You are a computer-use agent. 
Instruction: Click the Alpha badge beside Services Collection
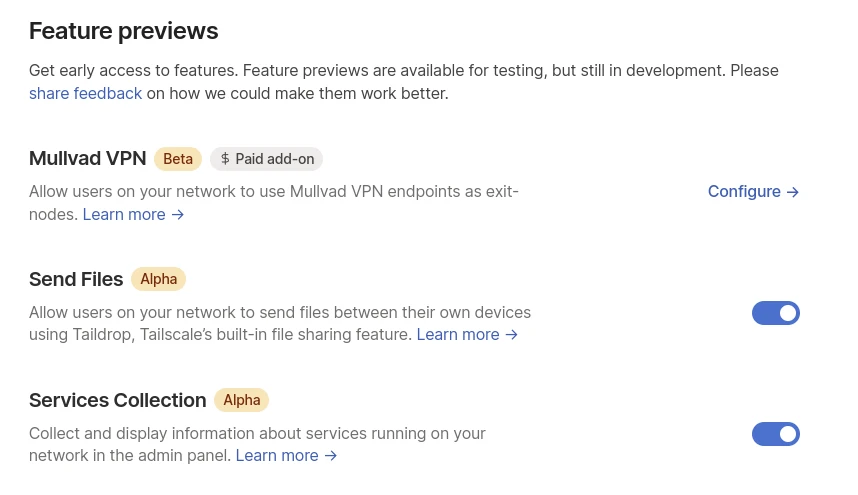[241, 400]
